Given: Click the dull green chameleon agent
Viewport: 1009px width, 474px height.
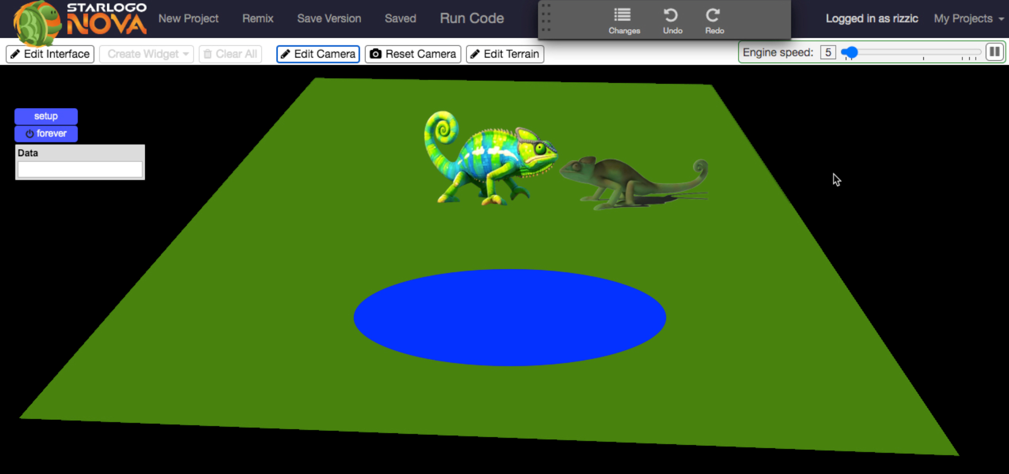Looking at the screenshot, I should click(x=634, y=183).
